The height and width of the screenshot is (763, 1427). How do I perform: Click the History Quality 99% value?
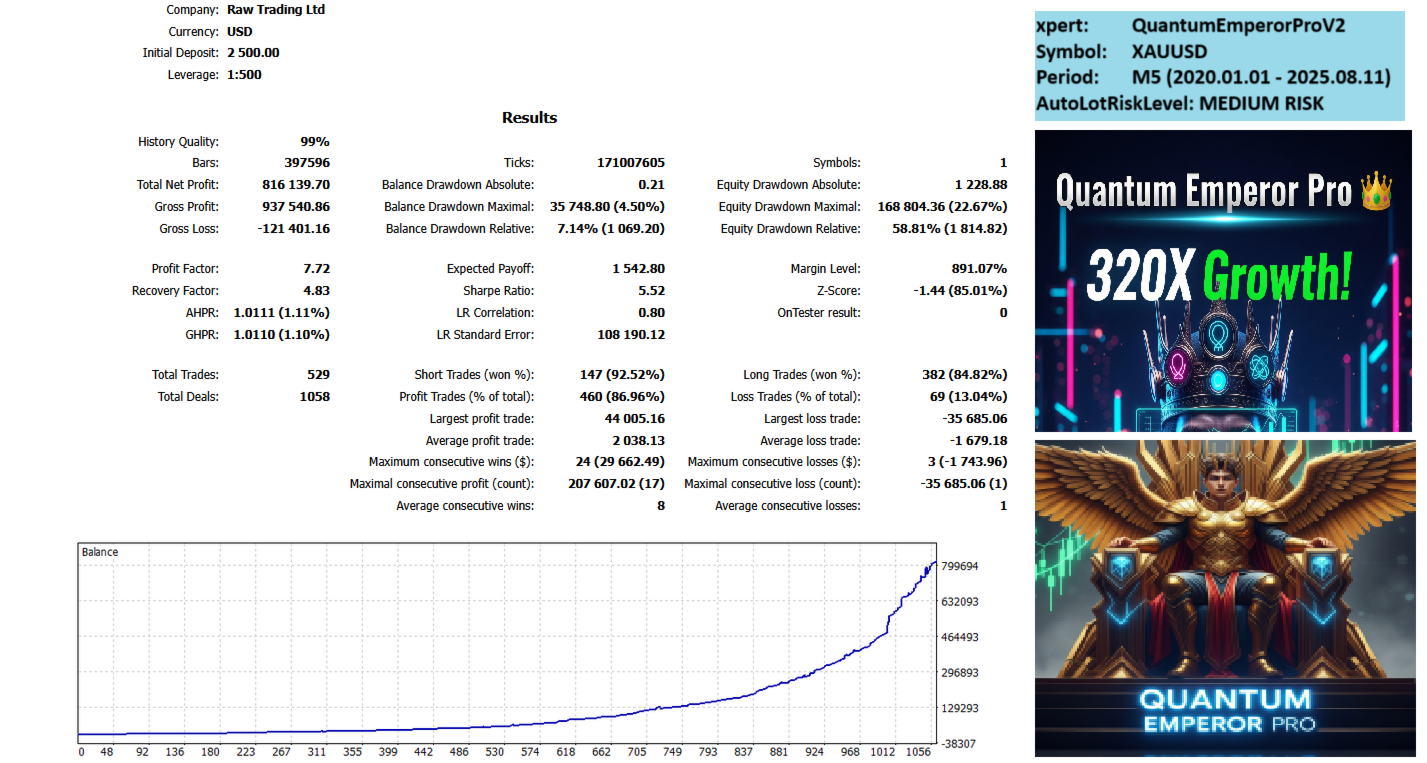(x=315, y=142)
